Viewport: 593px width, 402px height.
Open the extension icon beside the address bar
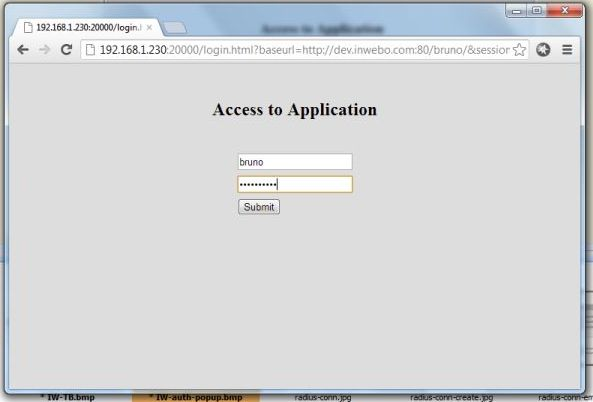[543, 50]
